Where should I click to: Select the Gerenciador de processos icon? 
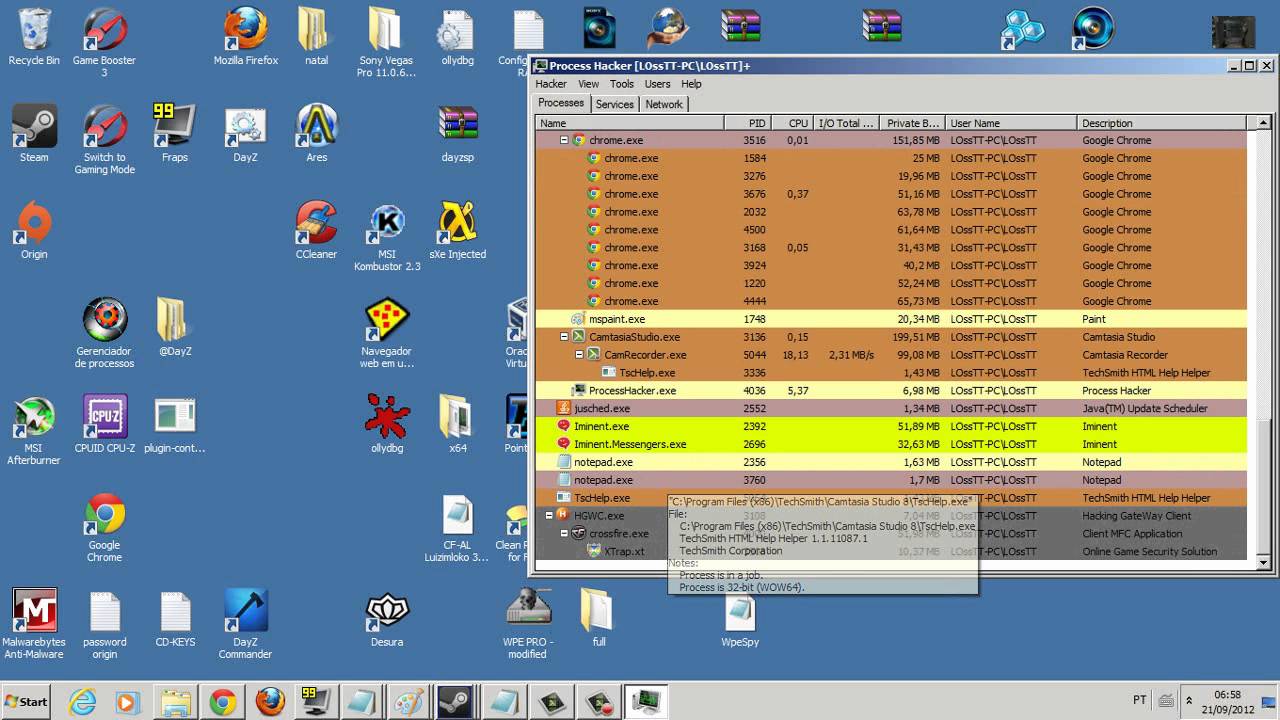tap(104, 334)
